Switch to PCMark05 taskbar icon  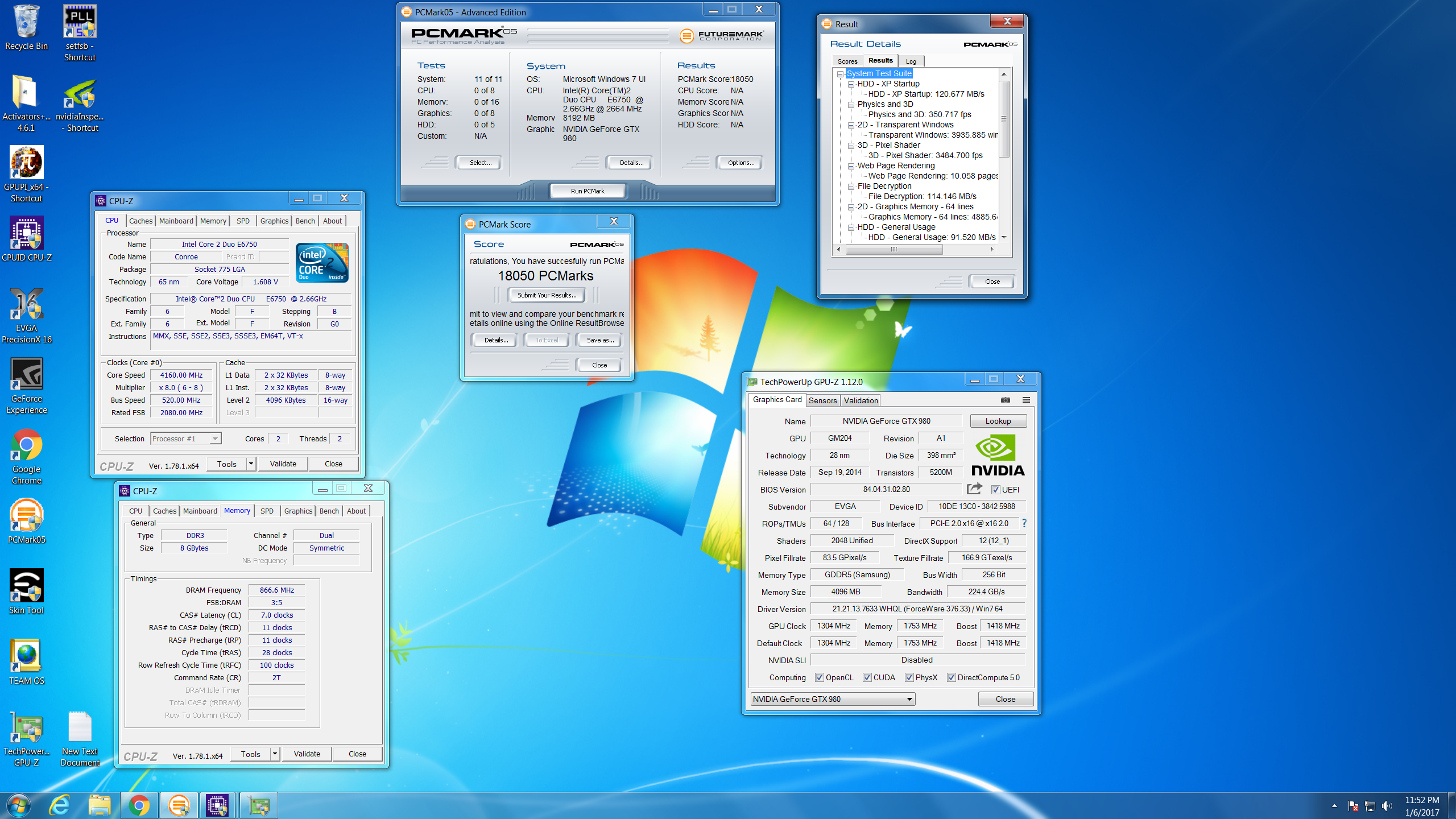coord(179,805)
